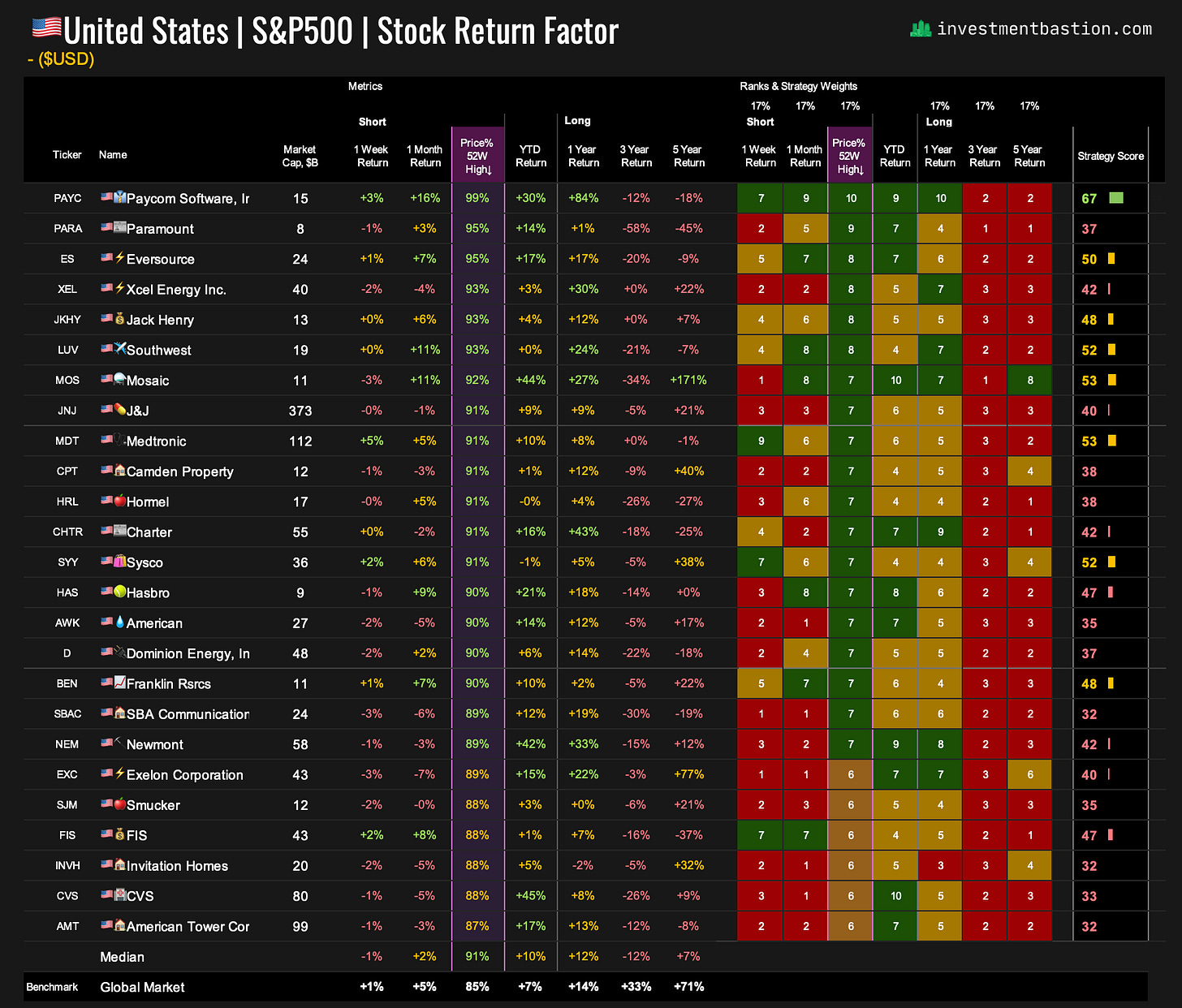Click the water droplet icon beside American
1182x1008 pixels.
[120, 622]
